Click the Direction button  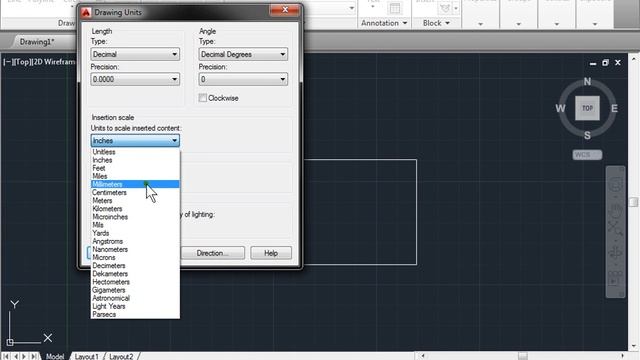(213, 253)
